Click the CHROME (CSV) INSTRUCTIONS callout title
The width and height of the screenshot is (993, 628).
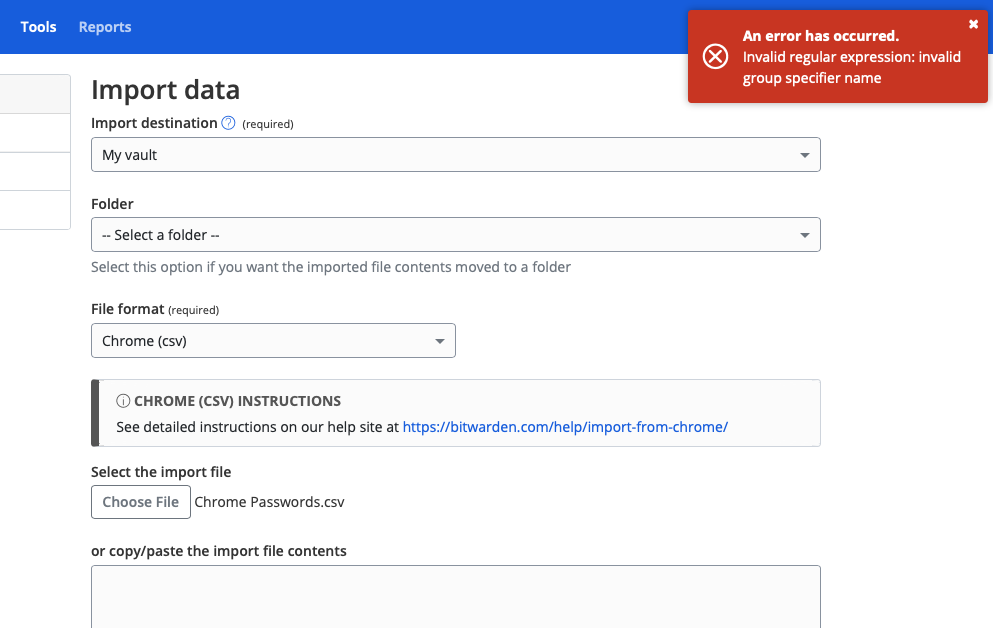point(237,401)
